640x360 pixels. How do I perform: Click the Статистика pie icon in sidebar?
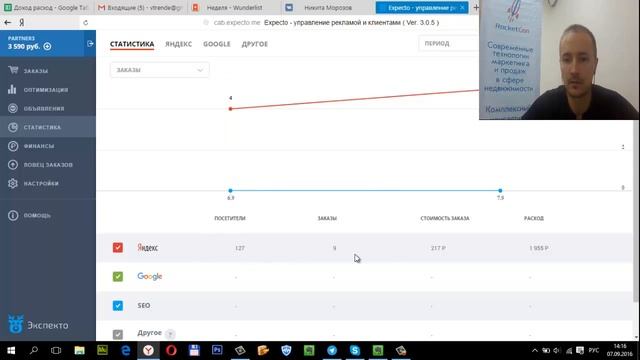pos(13,127)
